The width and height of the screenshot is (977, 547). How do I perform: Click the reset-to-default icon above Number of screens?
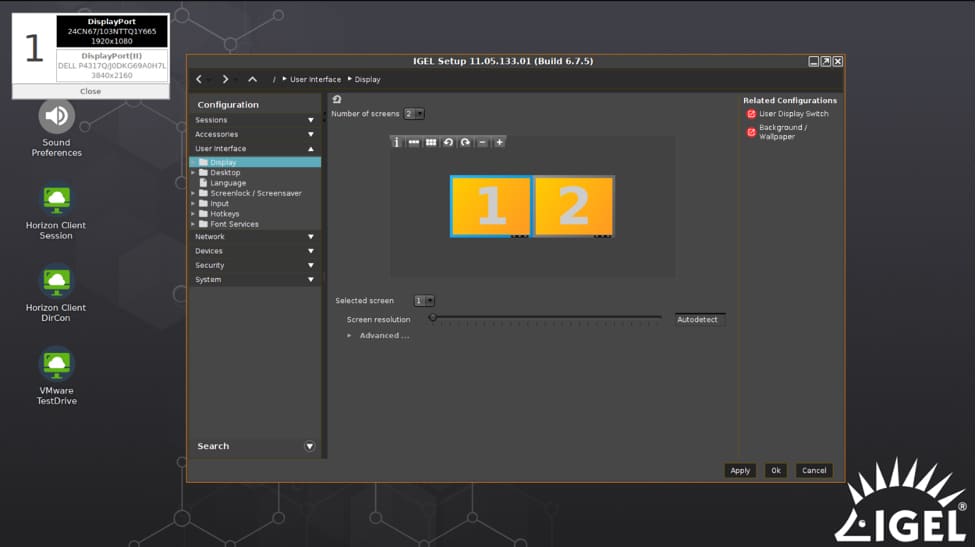coord(337,99)
